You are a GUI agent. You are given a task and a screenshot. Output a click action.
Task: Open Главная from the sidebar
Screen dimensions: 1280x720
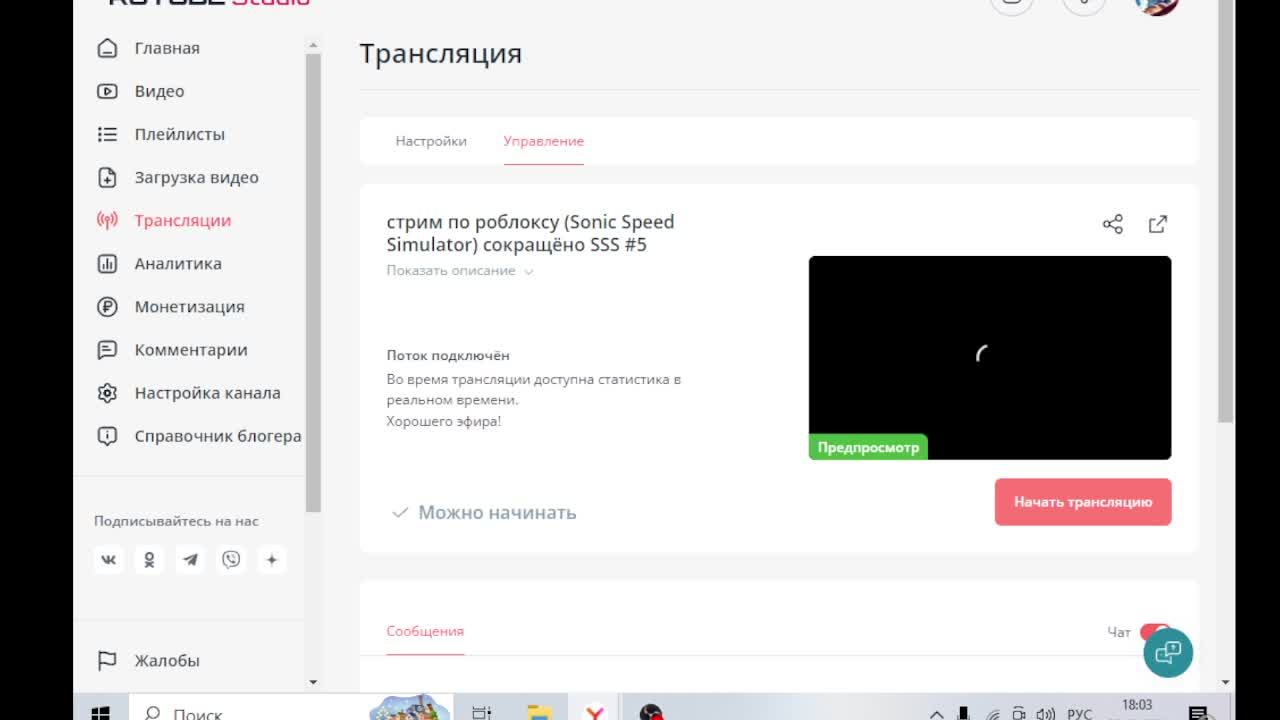click(167, 48)
